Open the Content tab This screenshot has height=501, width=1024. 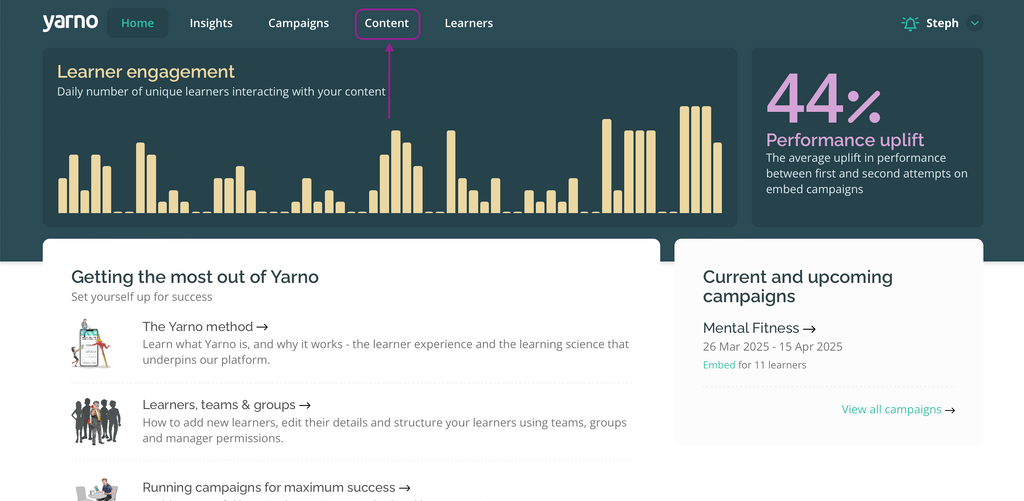coord(387,24)
